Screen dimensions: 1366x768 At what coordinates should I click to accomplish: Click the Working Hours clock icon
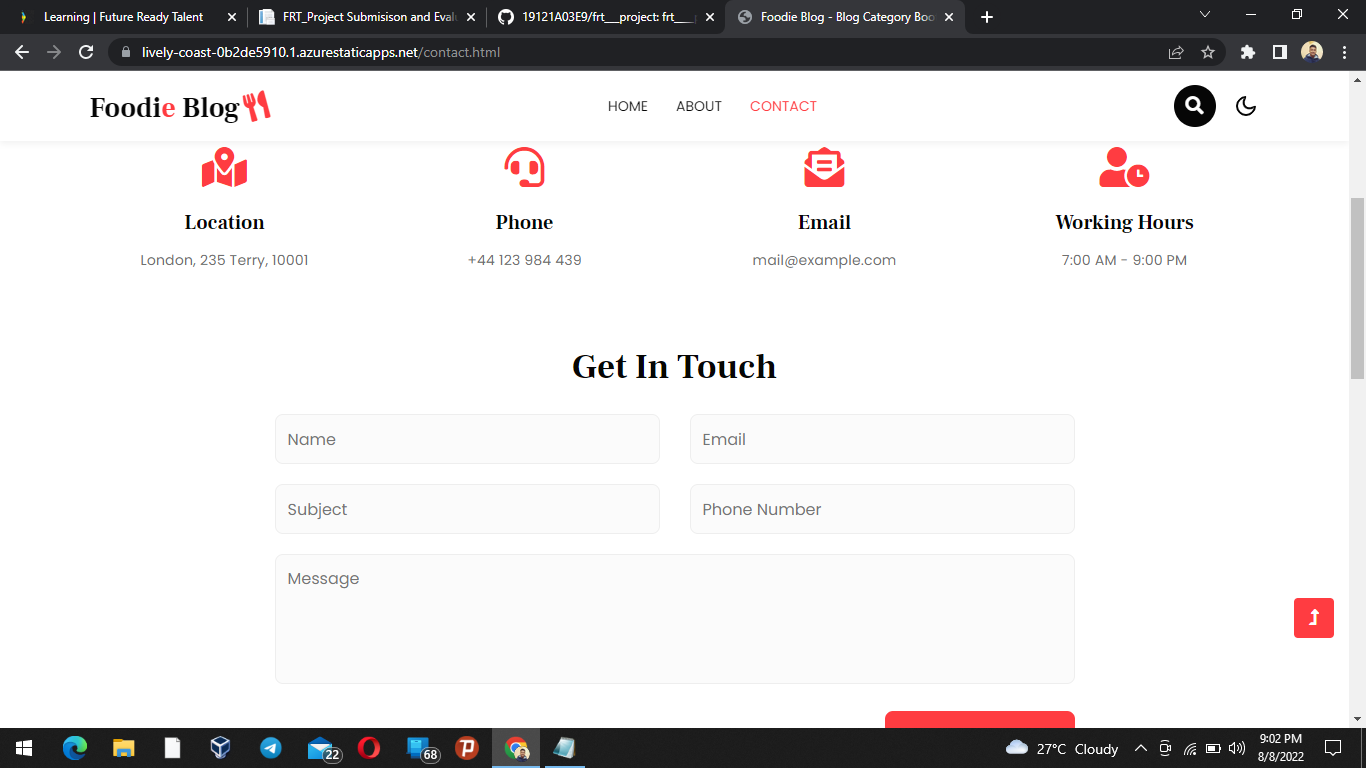click(1124, 168)
